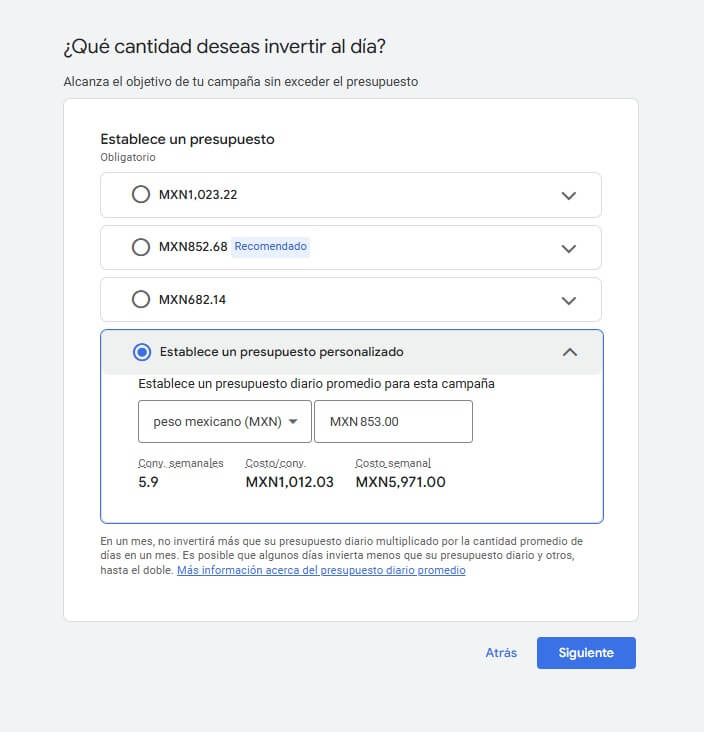
Task: Choose the MXN852.68 recommended radio button
Action: pos(141,247)
